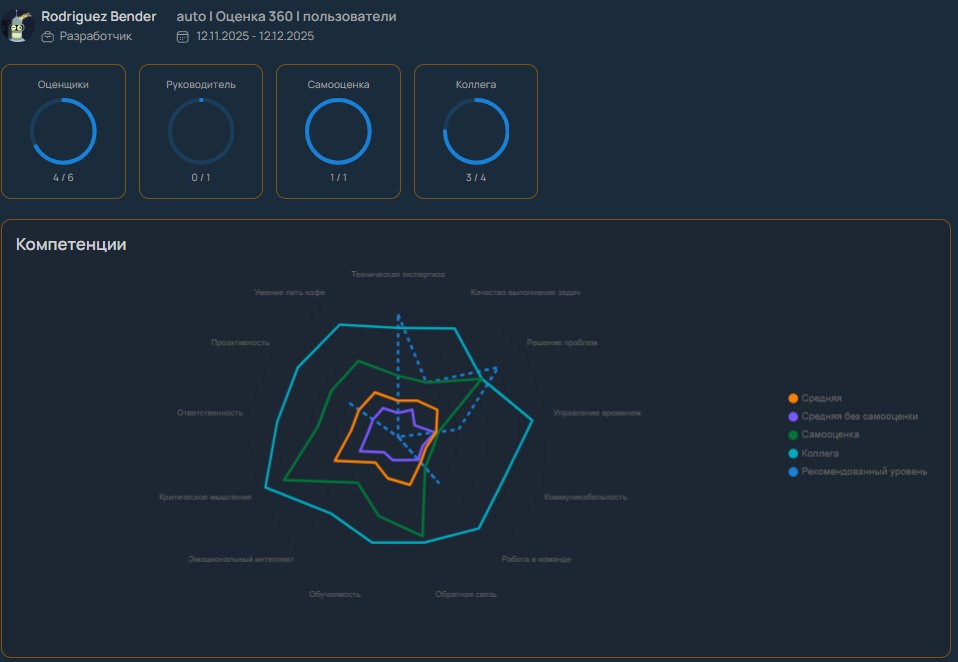This screenshot has width=958, height=662.
Task: Hide the Самооценка series via chart legend
Action: [830, 434]
